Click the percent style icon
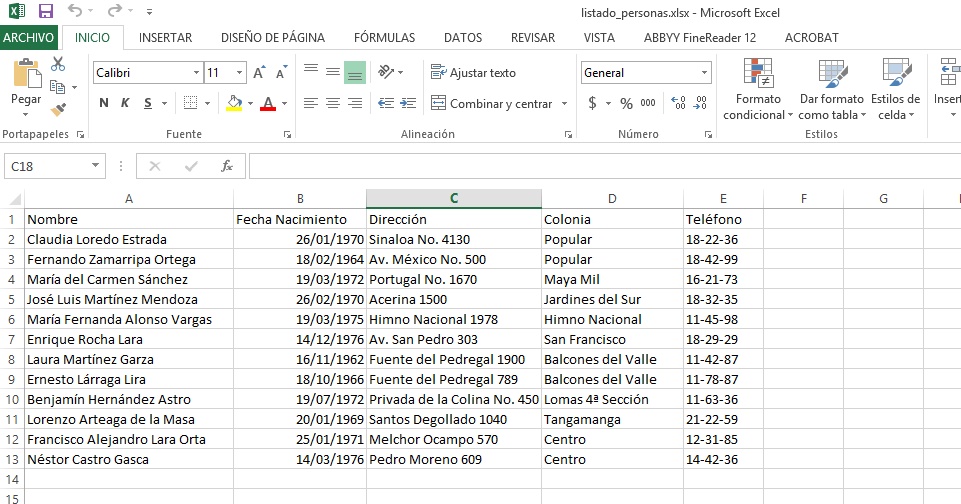The height and width of the screenshot is (504, 961). (626, 103)
